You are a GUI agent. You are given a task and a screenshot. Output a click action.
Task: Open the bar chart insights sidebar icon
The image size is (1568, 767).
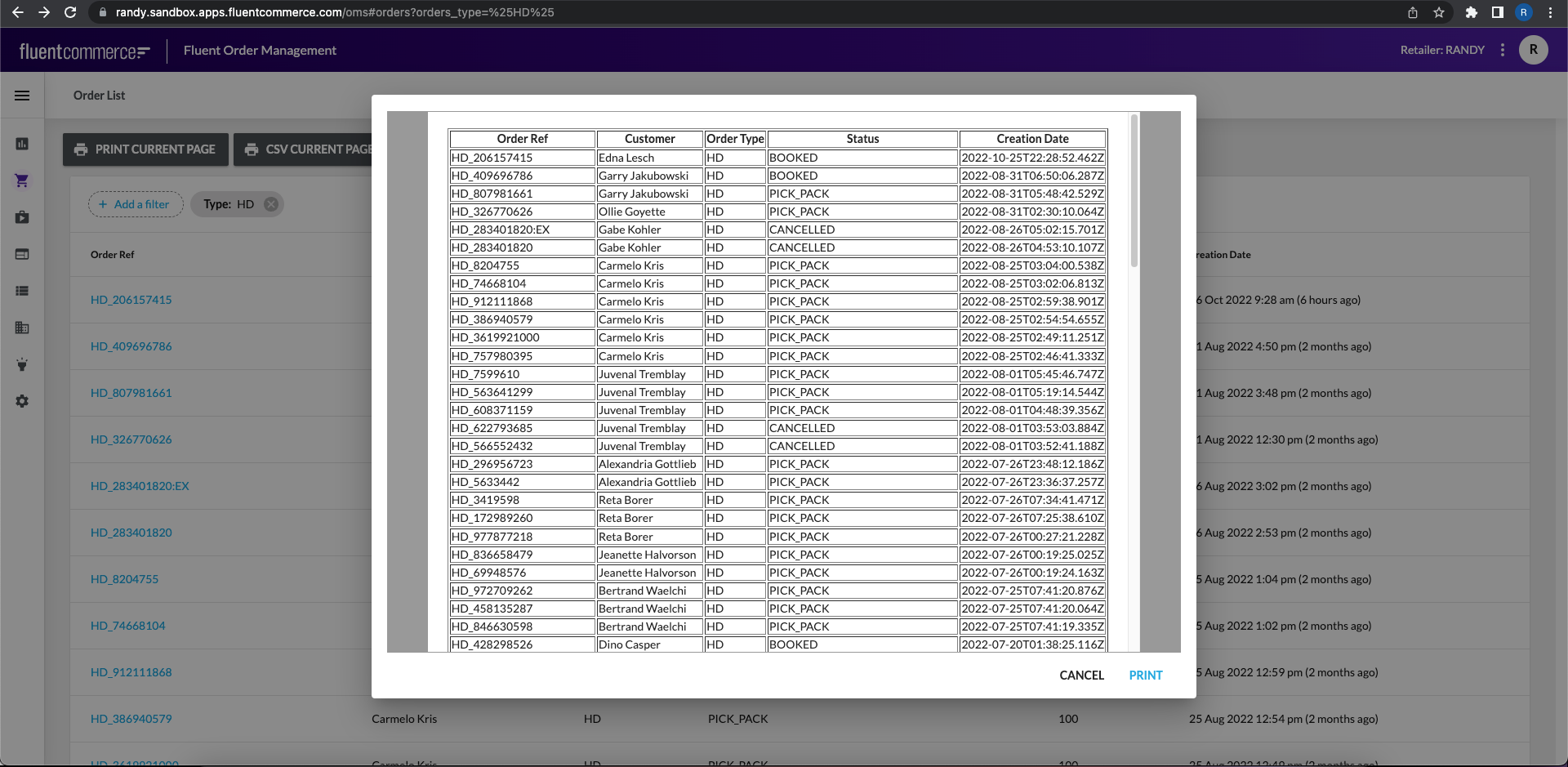[22, 144]
